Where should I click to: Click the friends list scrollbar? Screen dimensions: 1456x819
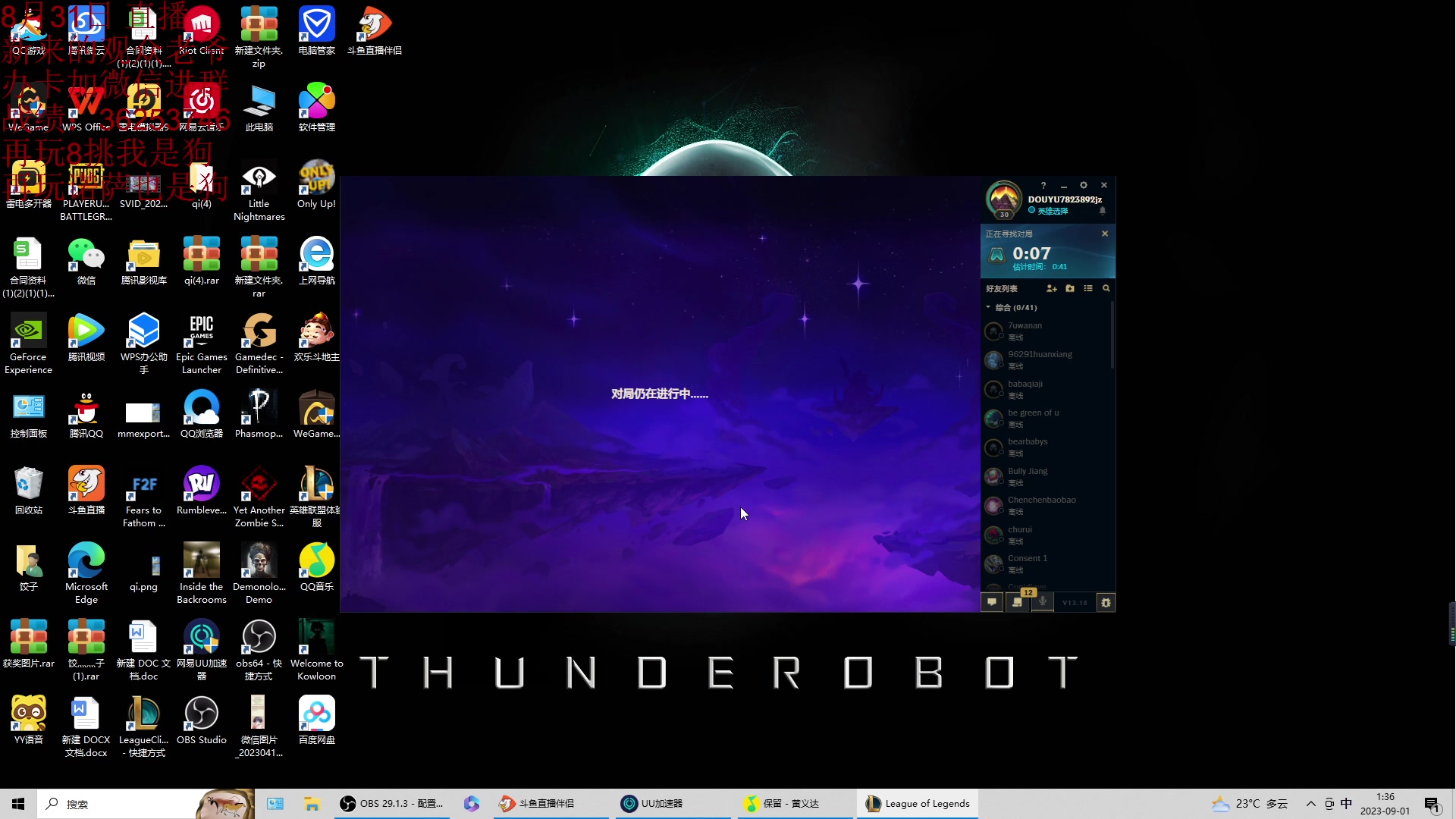1112,334
